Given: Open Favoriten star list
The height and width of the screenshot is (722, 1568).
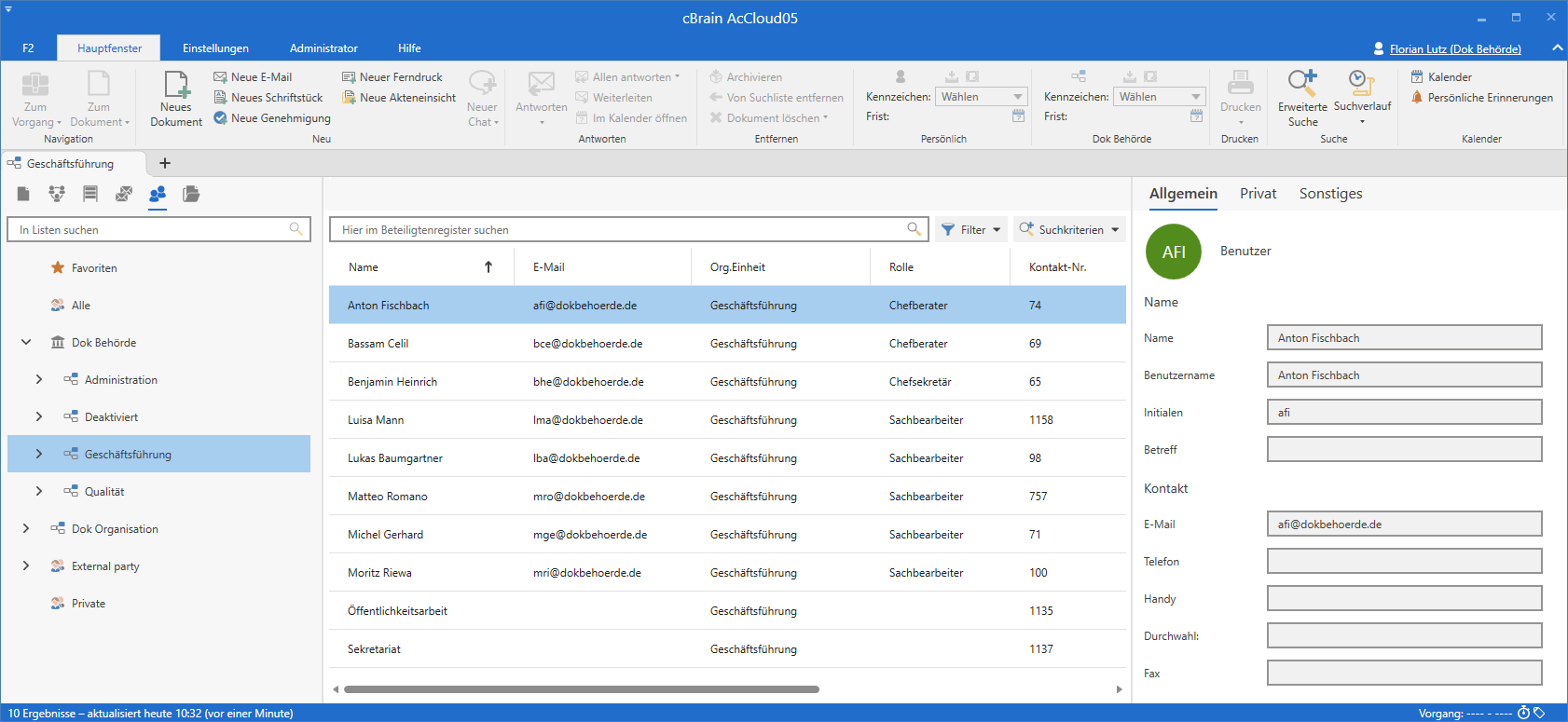Looking at the screenshot, I should click(94, 268).
